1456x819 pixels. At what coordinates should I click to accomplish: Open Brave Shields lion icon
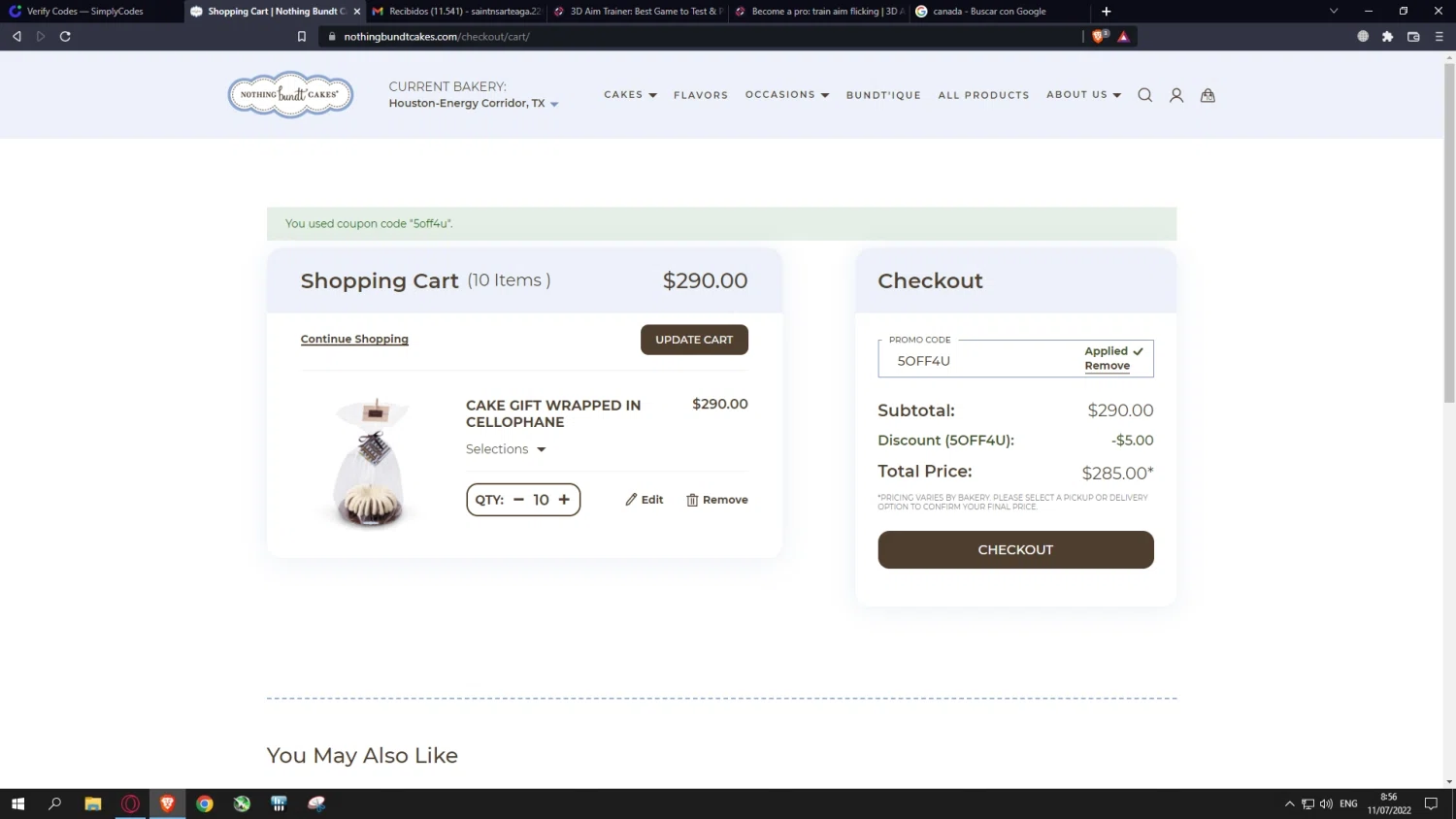(x=1099, y=36)
